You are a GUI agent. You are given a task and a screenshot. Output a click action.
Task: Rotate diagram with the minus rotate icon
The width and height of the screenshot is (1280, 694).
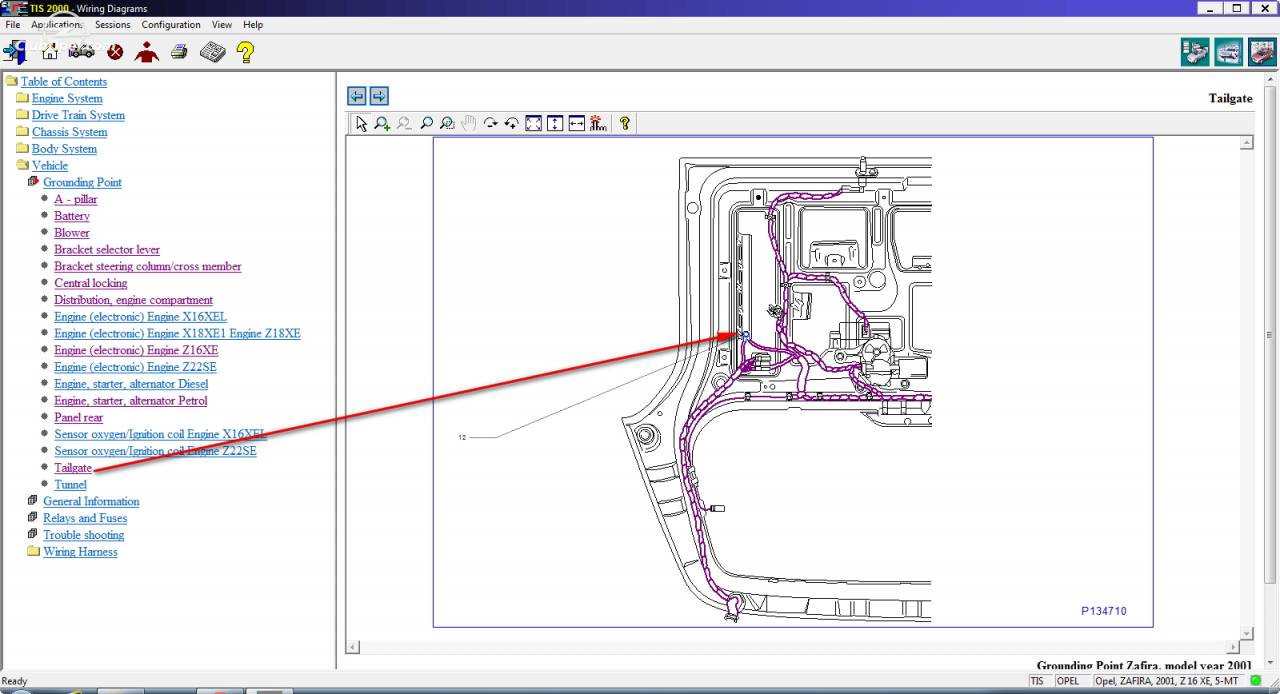[x=490, y=123]
